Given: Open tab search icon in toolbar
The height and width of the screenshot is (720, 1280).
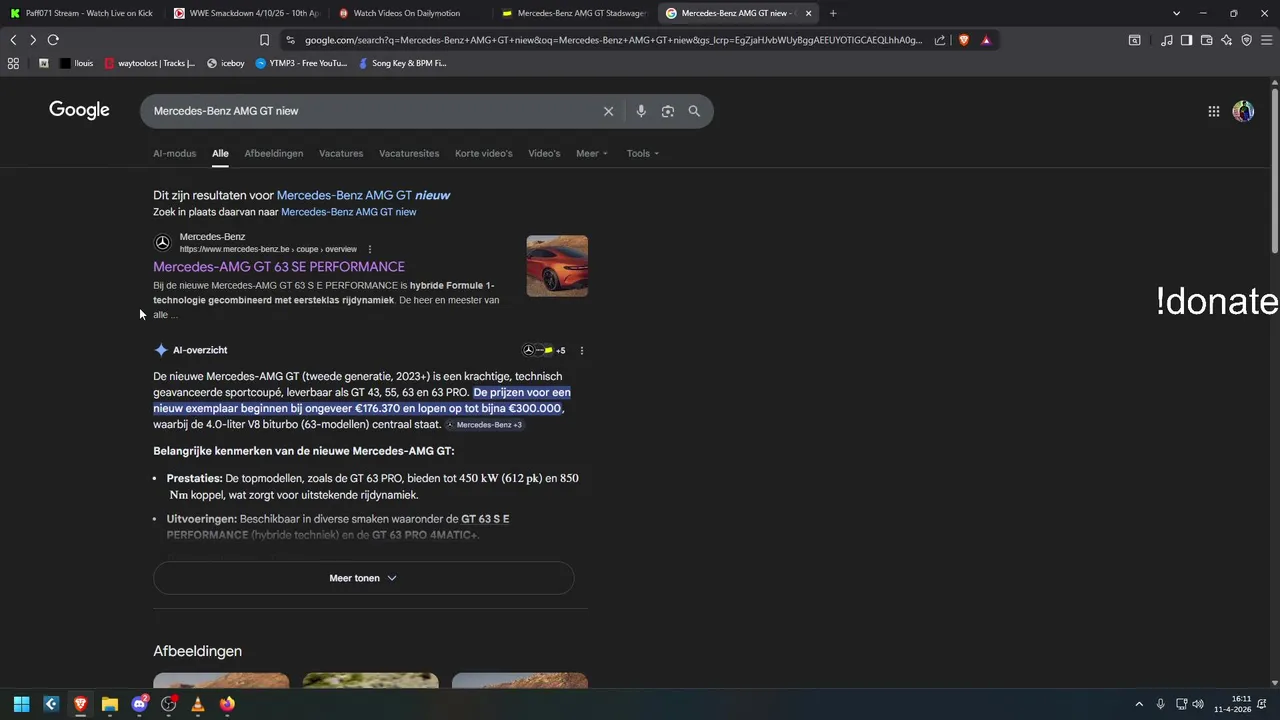Looking at the screenshot, I should [1135, 40].
